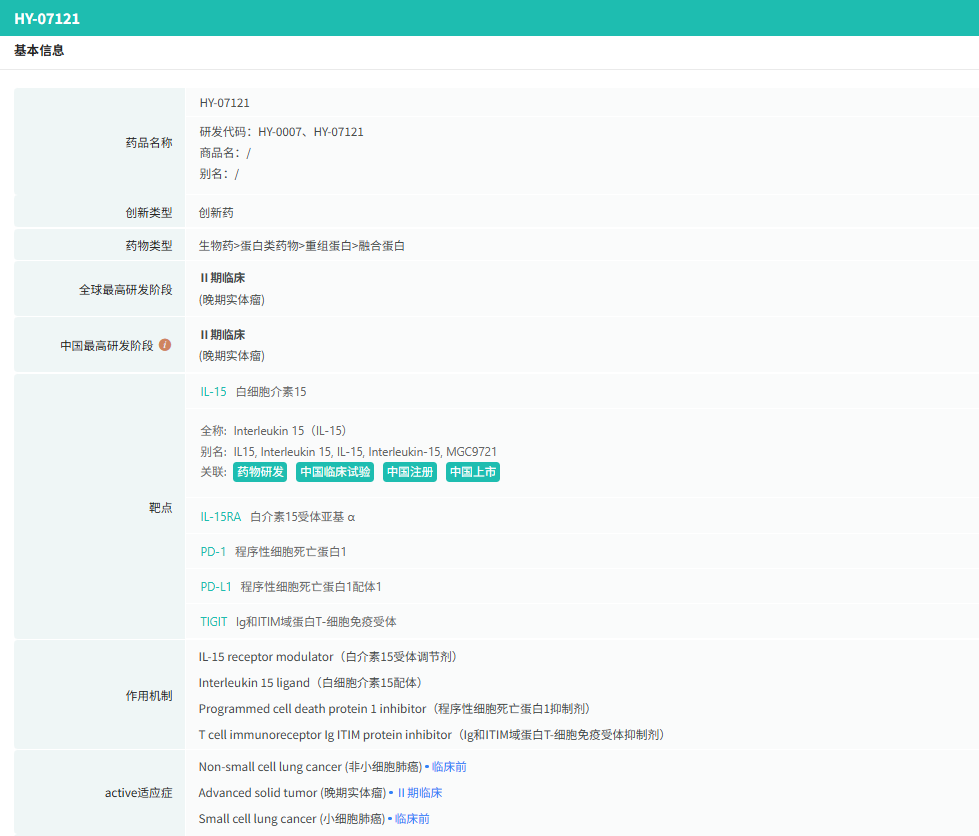Click the 生物药>蛋白类药物>重组蛋白>融合蛋白 drug type text

pos(302,246)
